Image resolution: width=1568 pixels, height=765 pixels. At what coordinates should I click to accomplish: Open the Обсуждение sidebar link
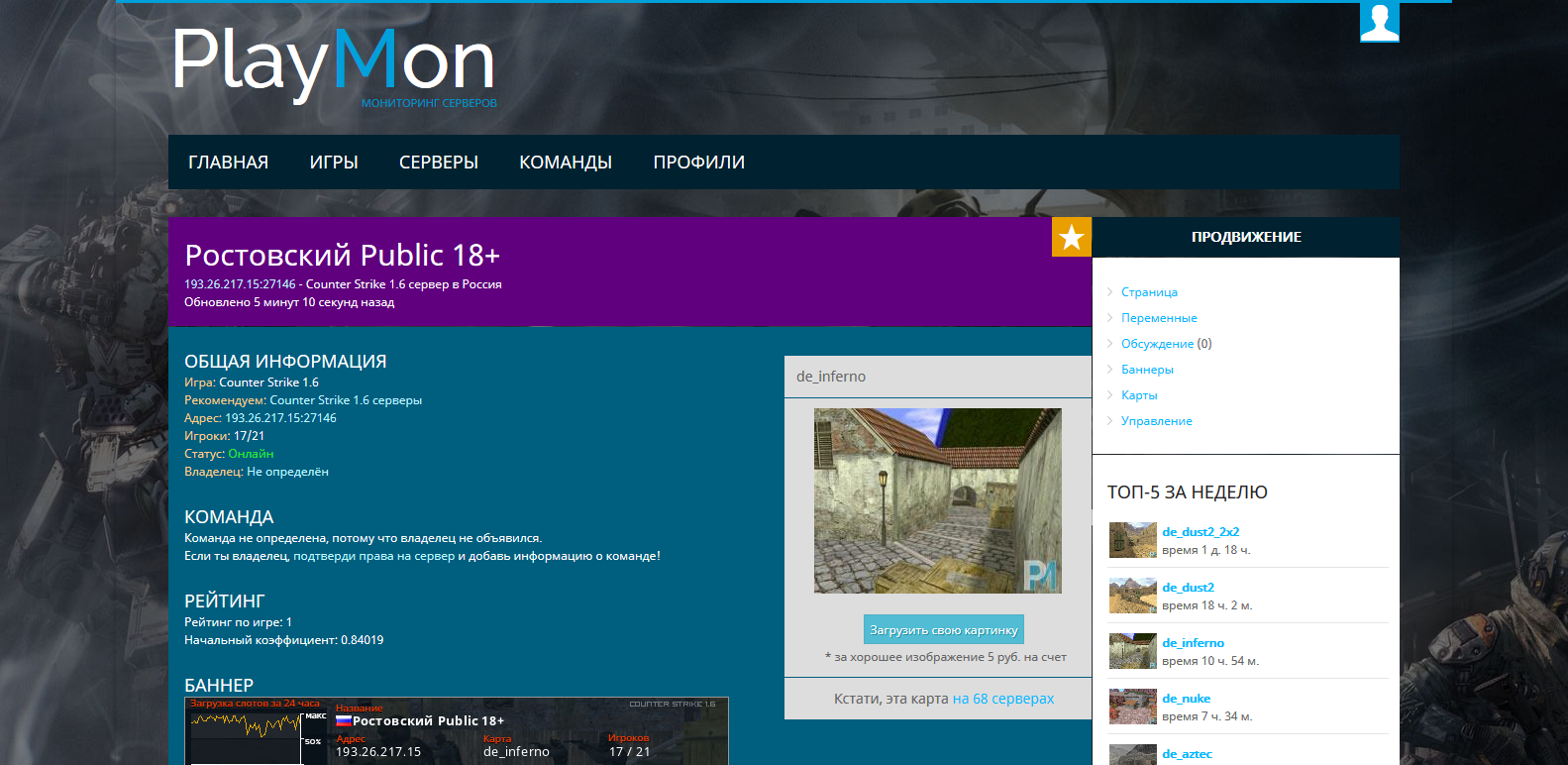point(1157,344)
